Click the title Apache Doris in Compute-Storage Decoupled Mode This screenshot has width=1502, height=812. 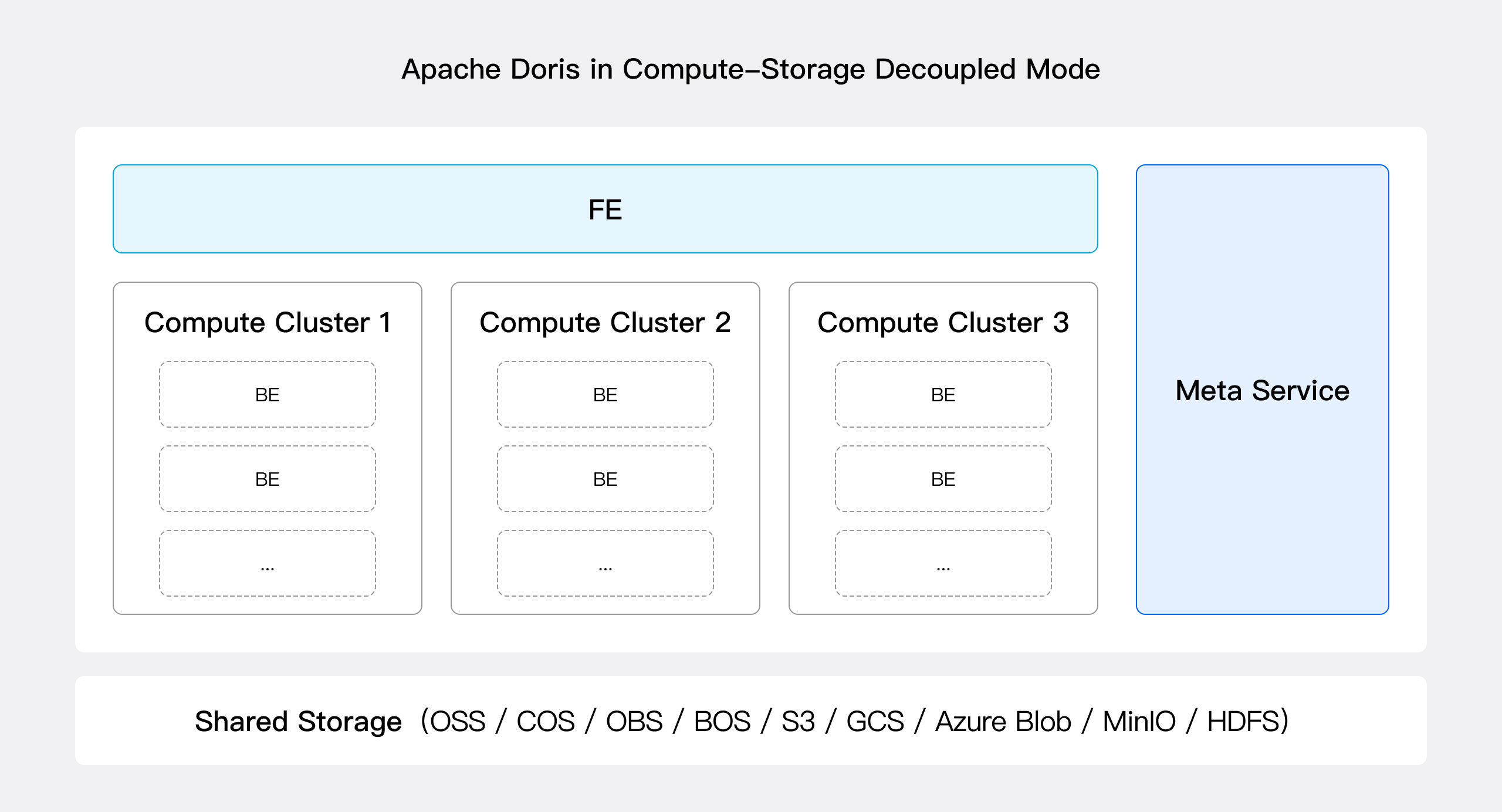click(750, 69)
